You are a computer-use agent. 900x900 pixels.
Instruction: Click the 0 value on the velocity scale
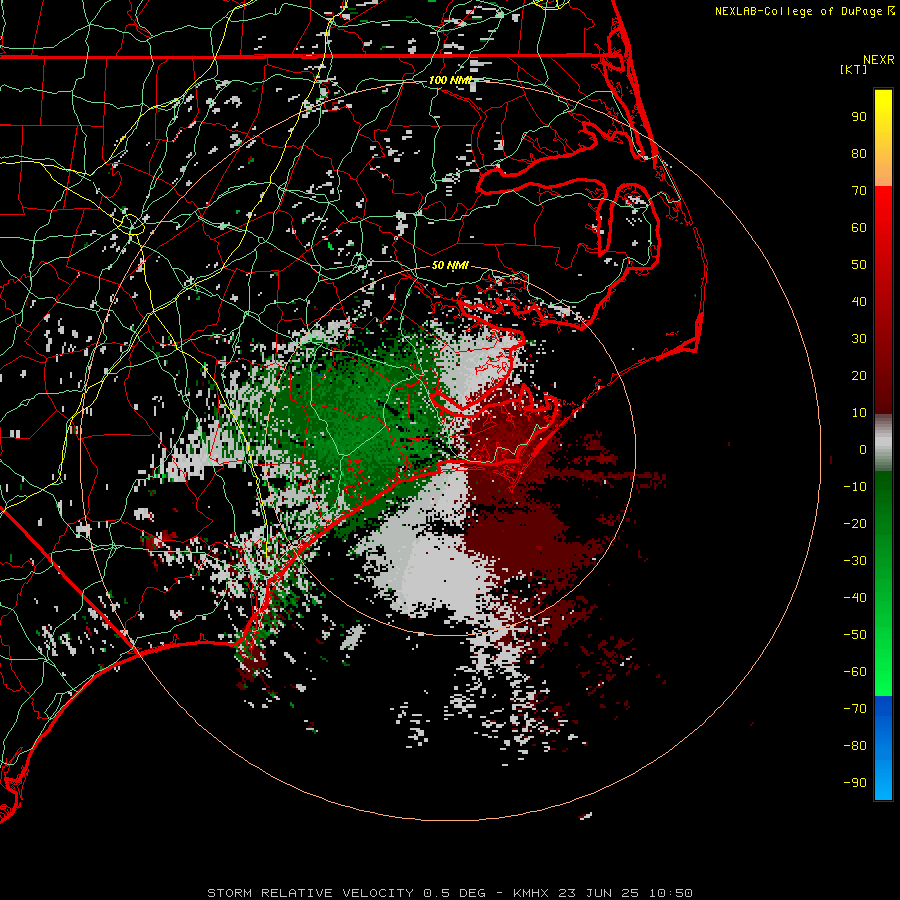point(863,450)
